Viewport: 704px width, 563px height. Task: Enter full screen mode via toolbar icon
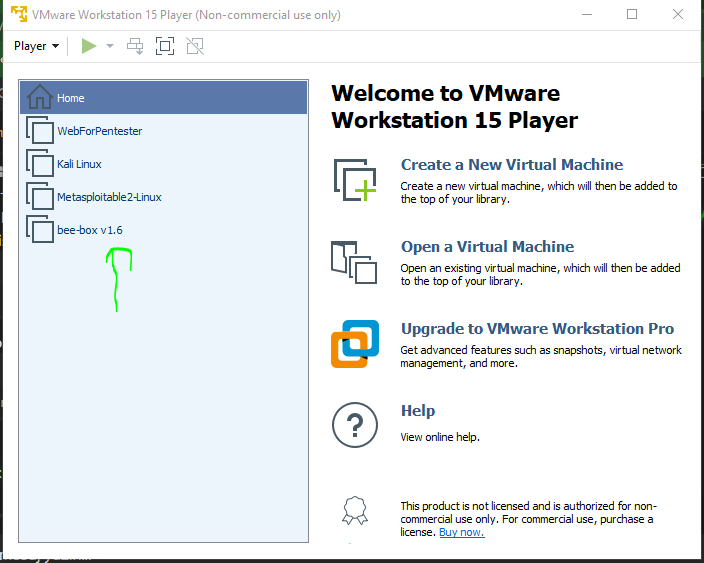(165, 46)
